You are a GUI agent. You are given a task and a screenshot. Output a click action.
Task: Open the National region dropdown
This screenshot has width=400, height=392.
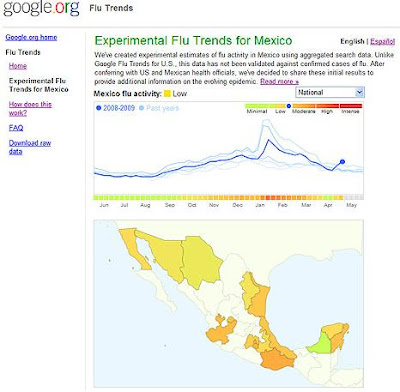pyautogui.click(x=330, y=92)
